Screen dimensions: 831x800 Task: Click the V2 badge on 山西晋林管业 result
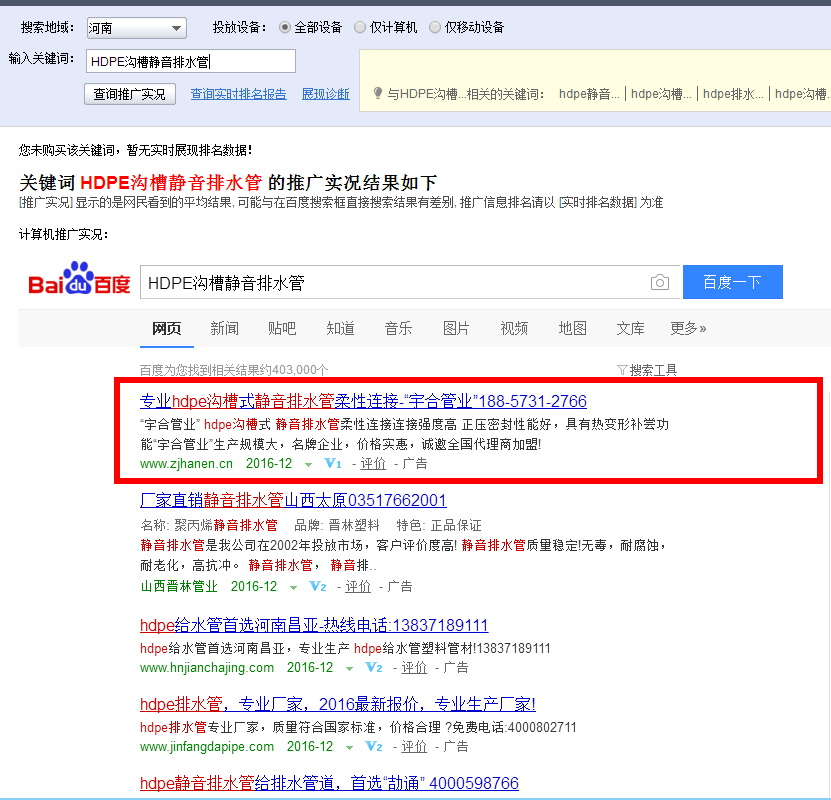(318, 586)
